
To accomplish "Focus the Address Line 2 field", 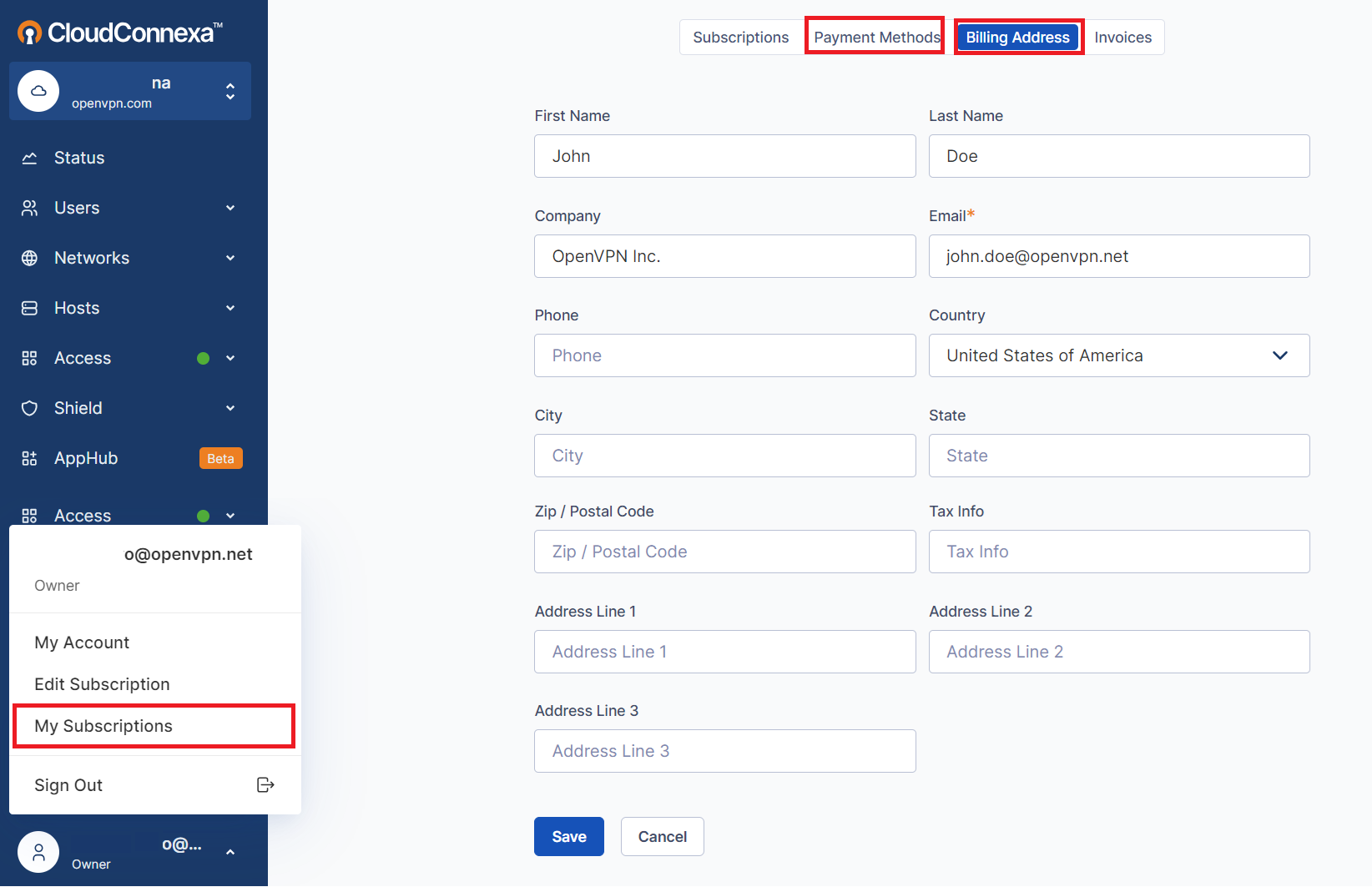I will click(1119, 652).
